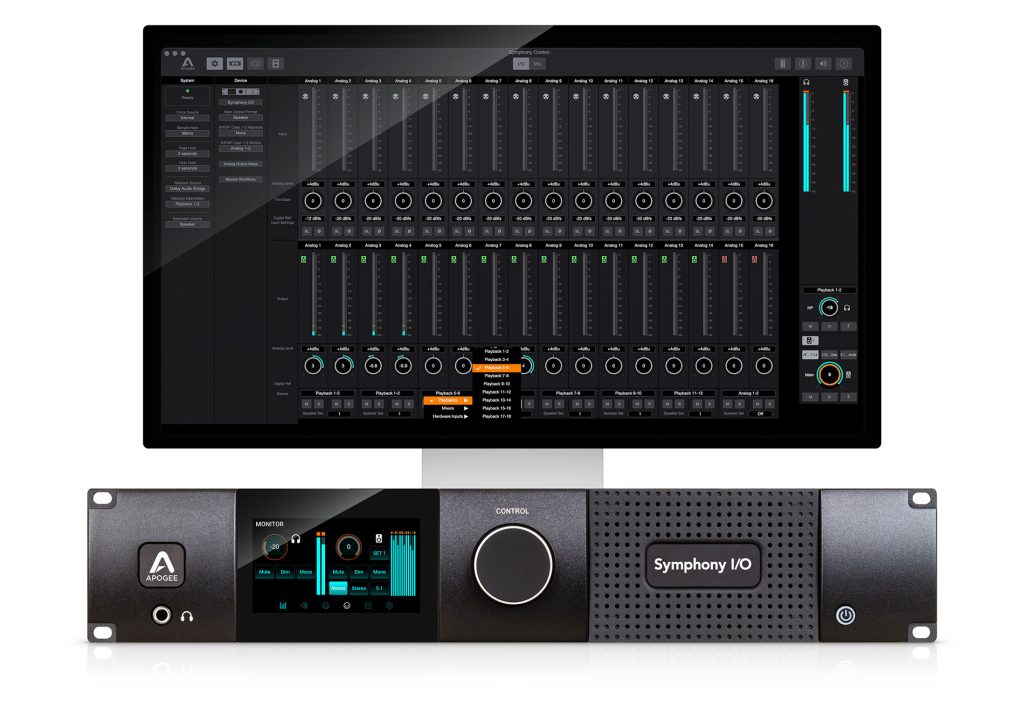
Task: Click the toolbar icon right of gear
Action: pyautogui.click(x=236, y=63)
